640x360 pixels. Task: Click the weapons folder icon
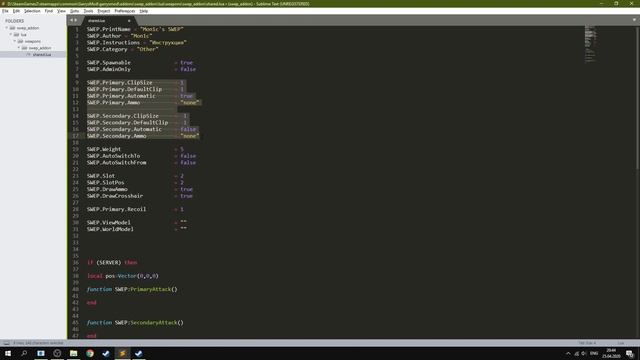pos(20,41)
